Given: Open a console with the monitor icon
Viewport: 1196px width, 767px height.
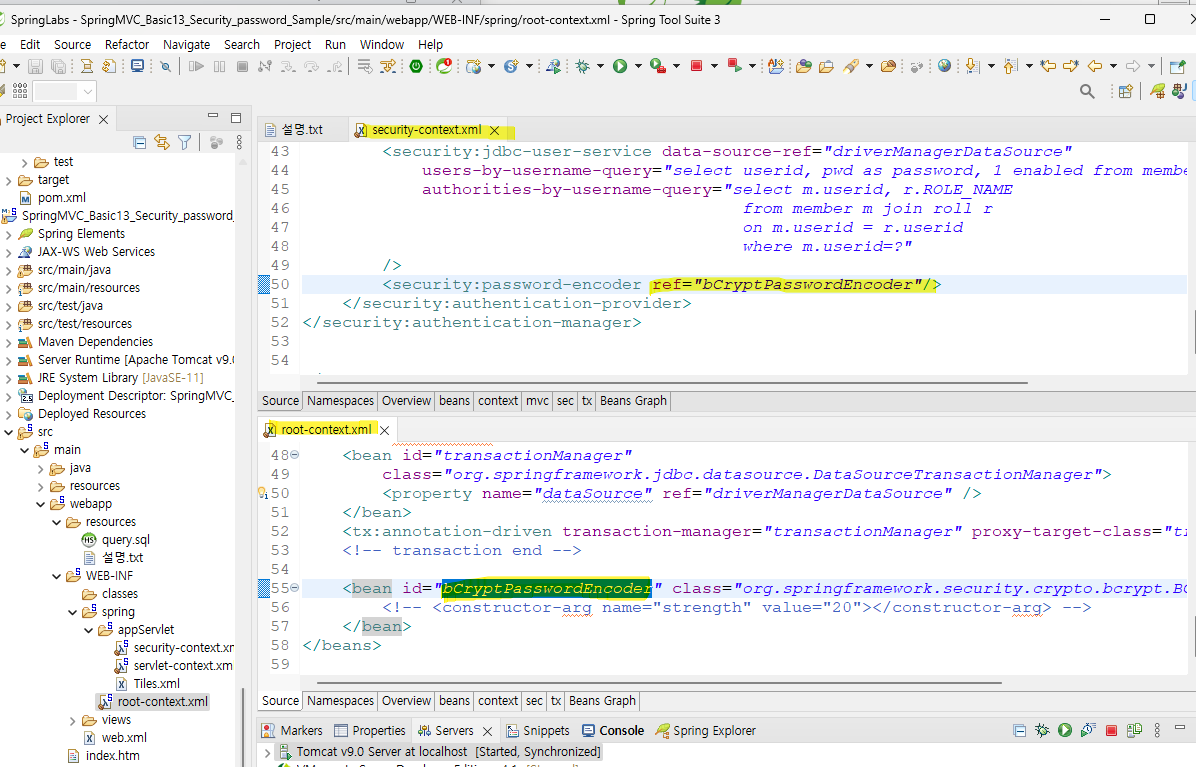Looking at the screenshot, I should (137, 66).
